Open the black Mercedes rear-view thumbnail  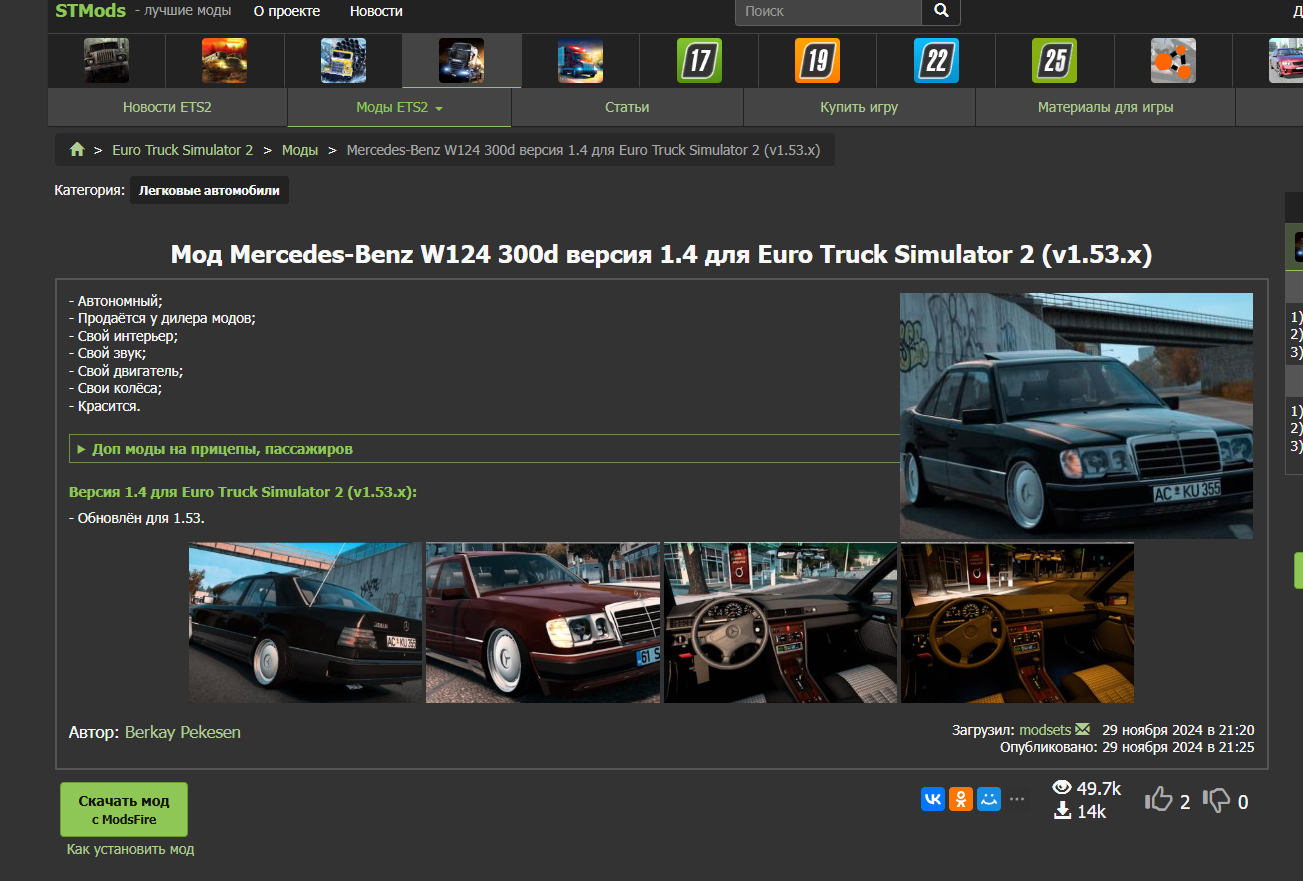tap(306, 622)
